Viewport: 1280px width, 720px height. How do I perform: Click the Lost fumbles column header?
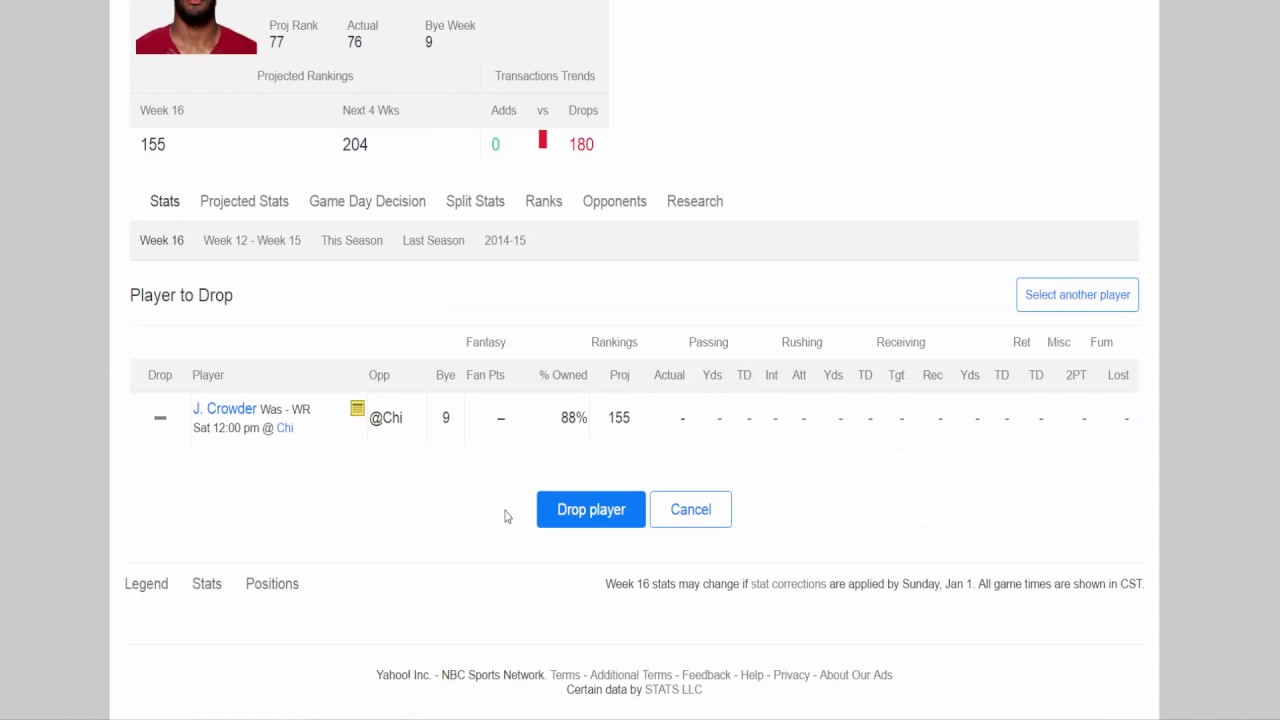click(x=1118, y=375)
